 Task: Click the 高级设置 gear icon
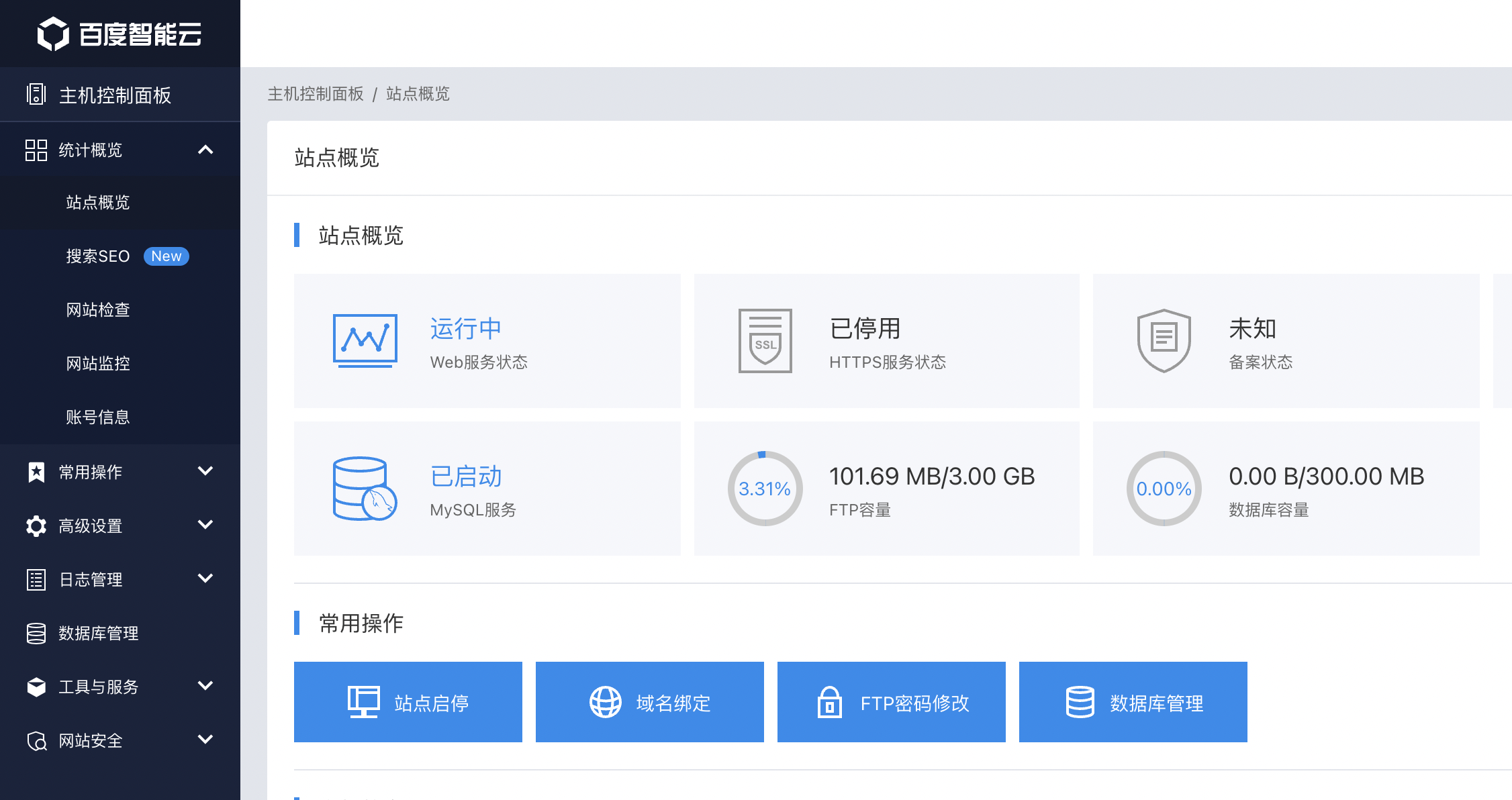point(36,526)
